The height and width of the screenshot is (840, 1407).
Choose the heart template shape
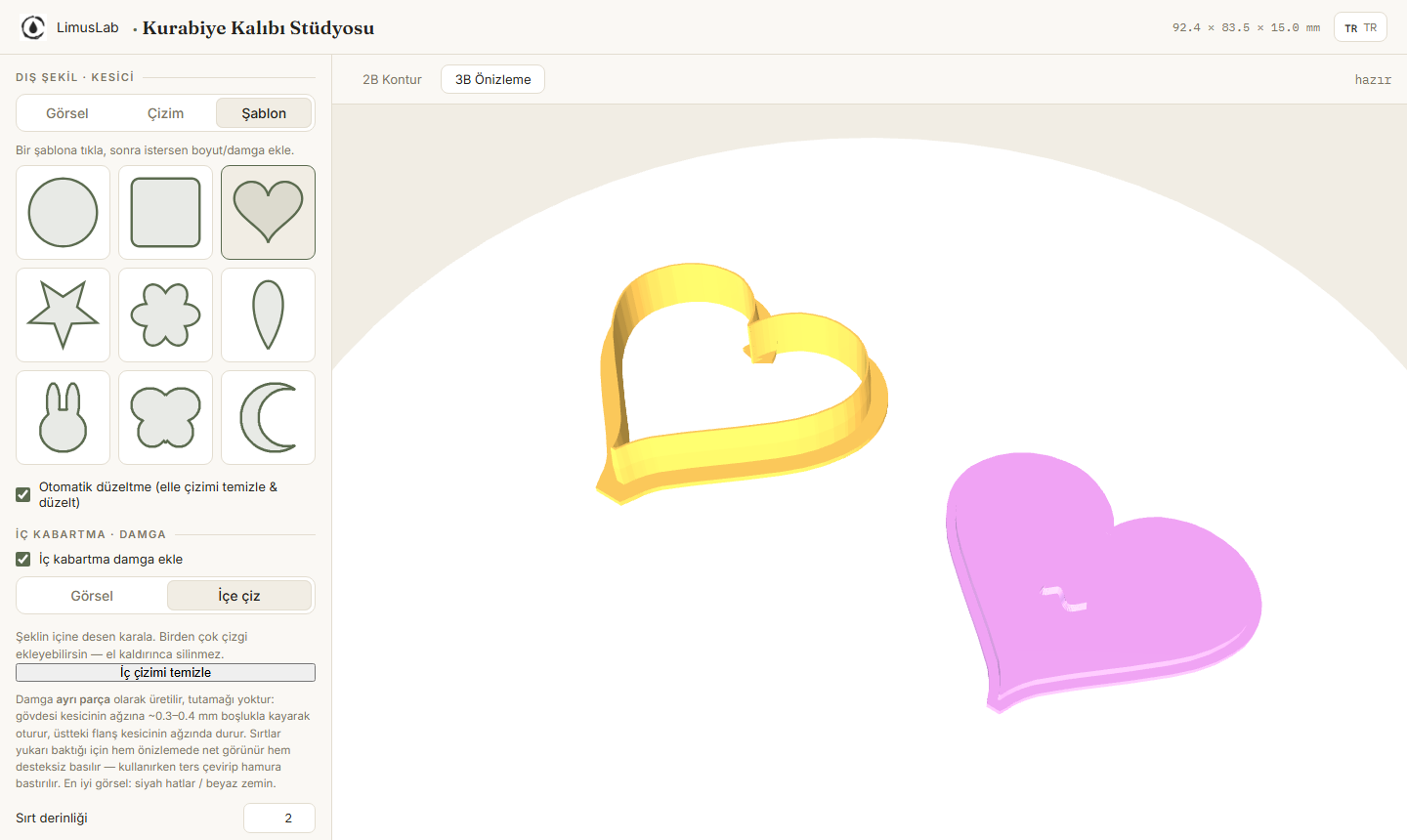coord(268,212)
